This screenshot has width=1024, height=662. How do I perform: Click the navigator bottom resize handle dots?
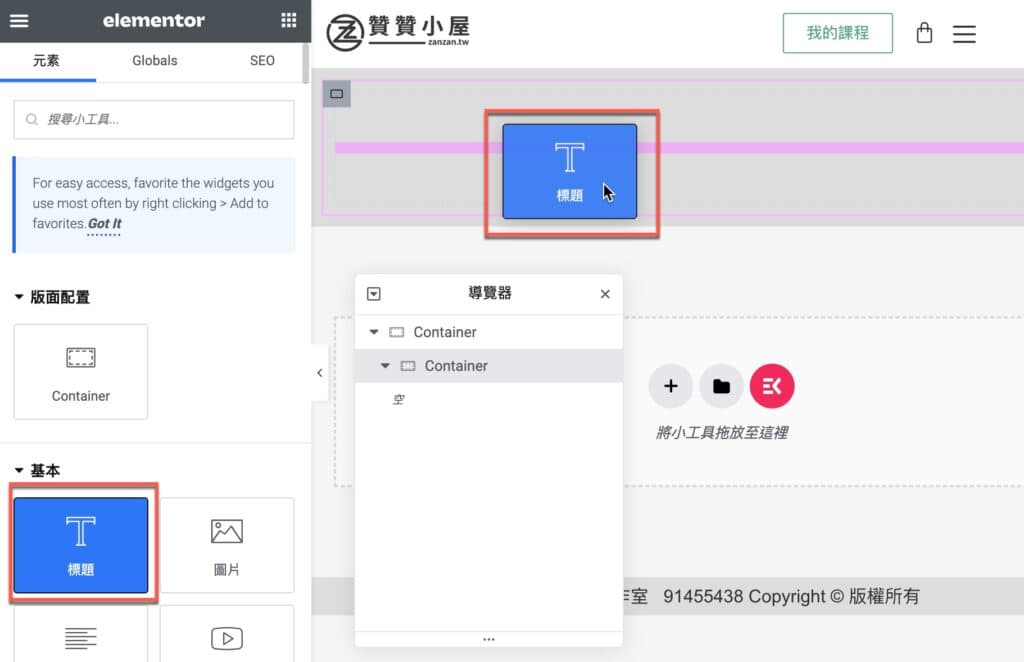488,639
